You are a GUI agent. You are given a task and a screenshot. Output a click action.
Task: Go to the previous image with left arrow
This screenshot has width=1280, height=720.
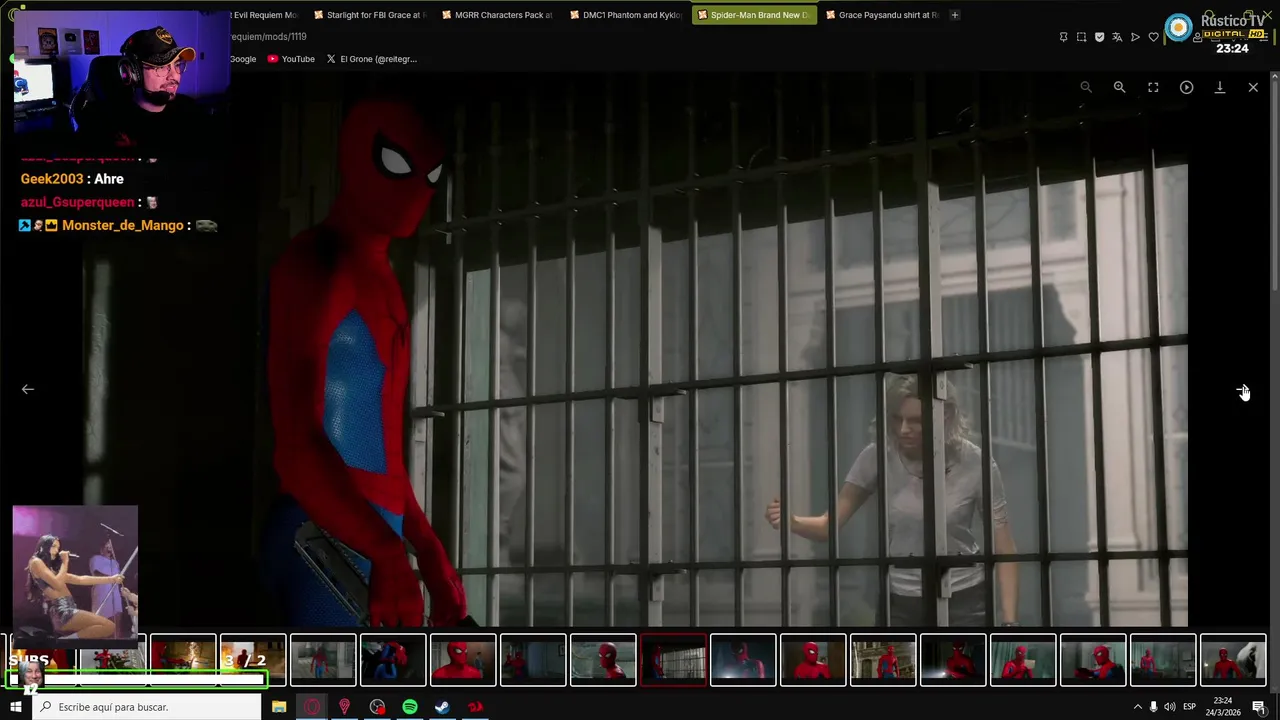[x=28, y=389]
